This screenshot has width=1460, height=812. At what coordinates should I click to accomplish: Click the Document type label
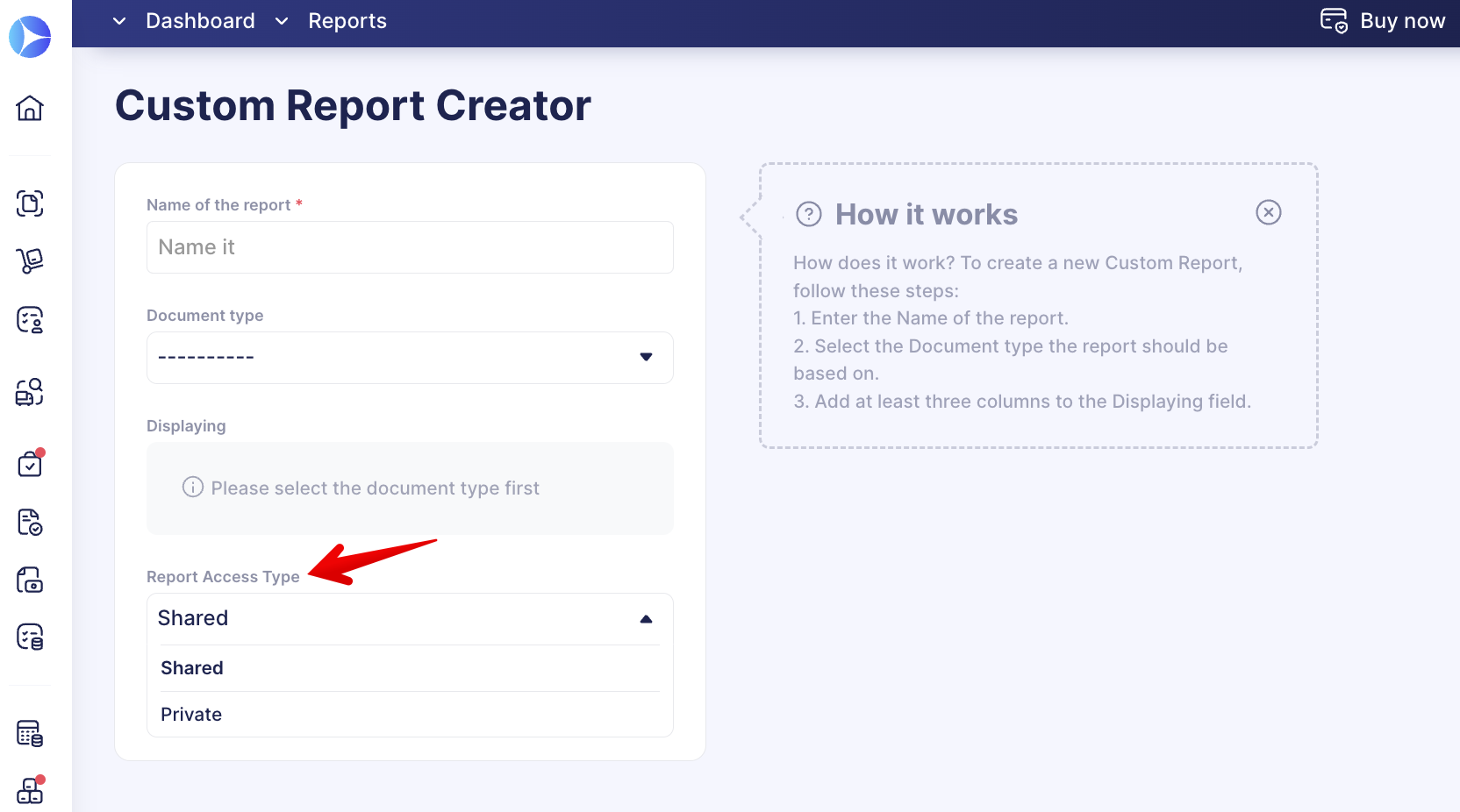(204, 316)
